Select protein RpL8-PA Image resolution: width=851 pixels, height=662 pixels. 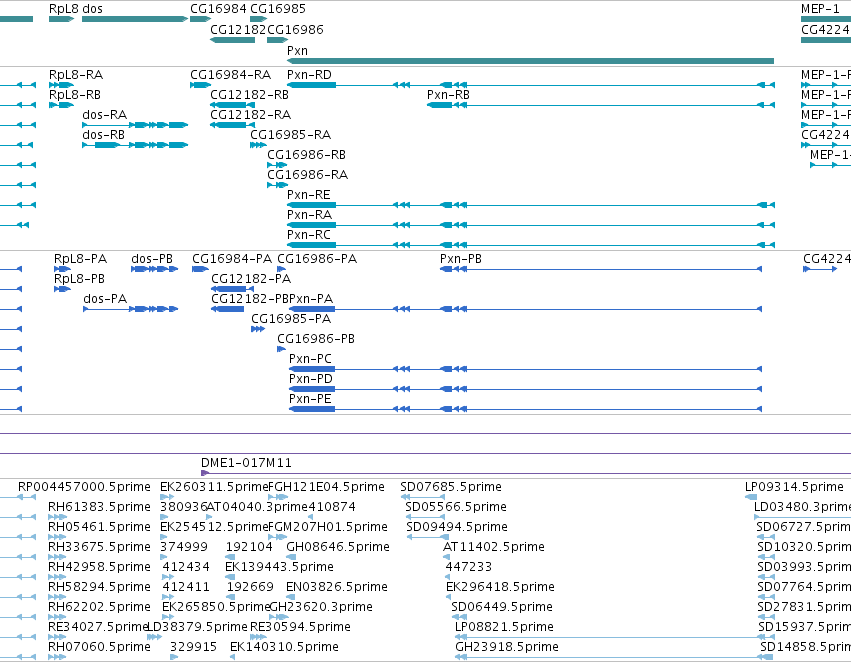point(62,269)
